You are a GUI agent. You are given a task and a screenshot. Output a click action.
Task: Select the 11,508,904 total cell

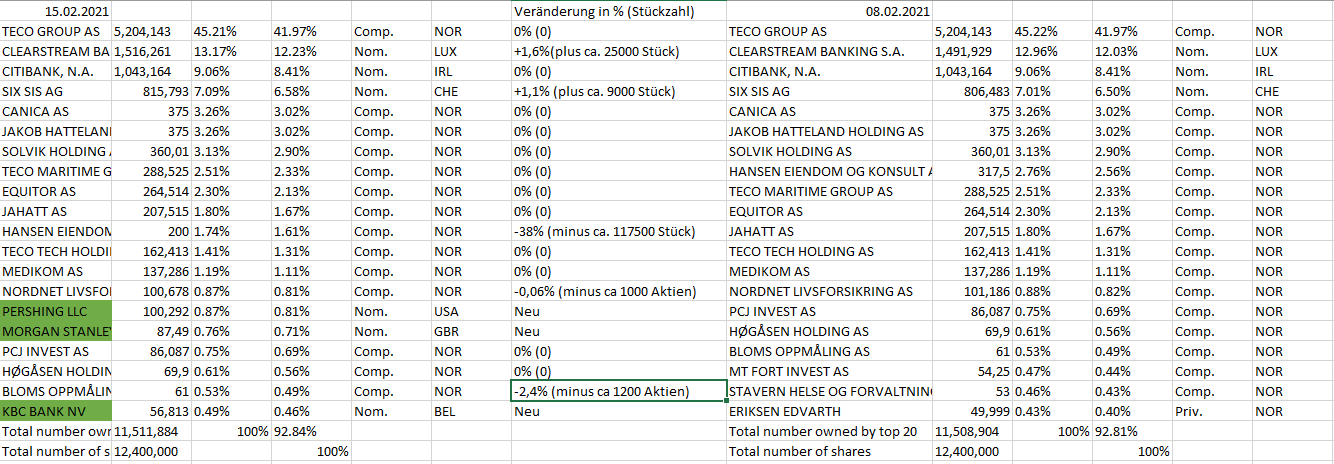click(966, 431)
